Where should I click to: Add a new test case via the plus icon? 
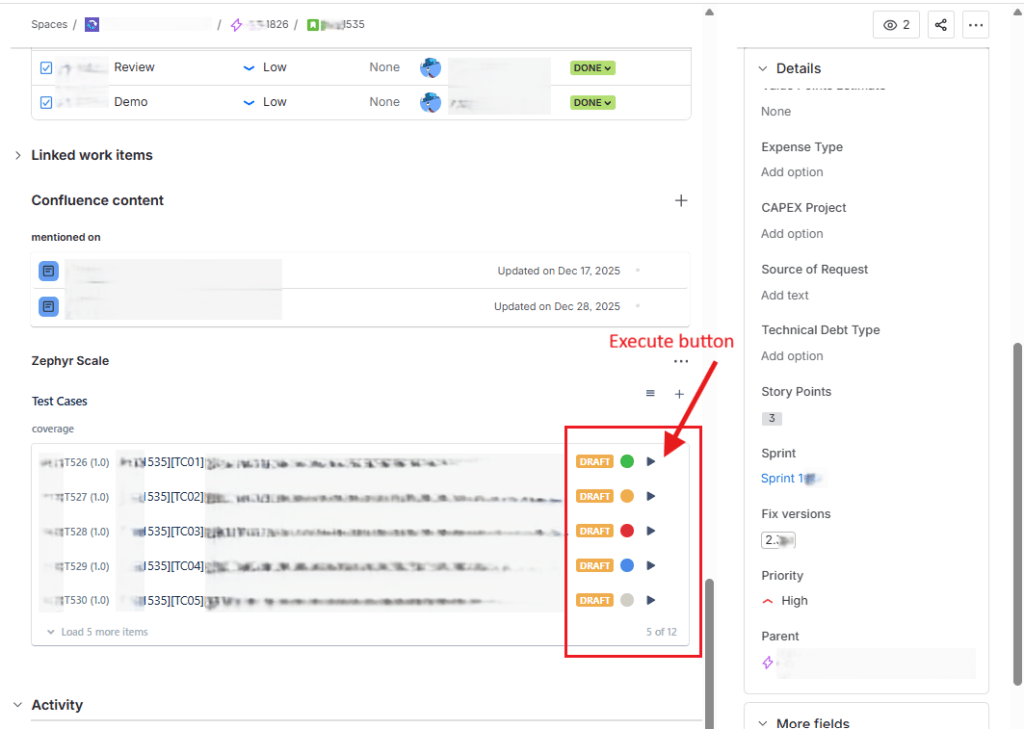click(x=679, y=394)
